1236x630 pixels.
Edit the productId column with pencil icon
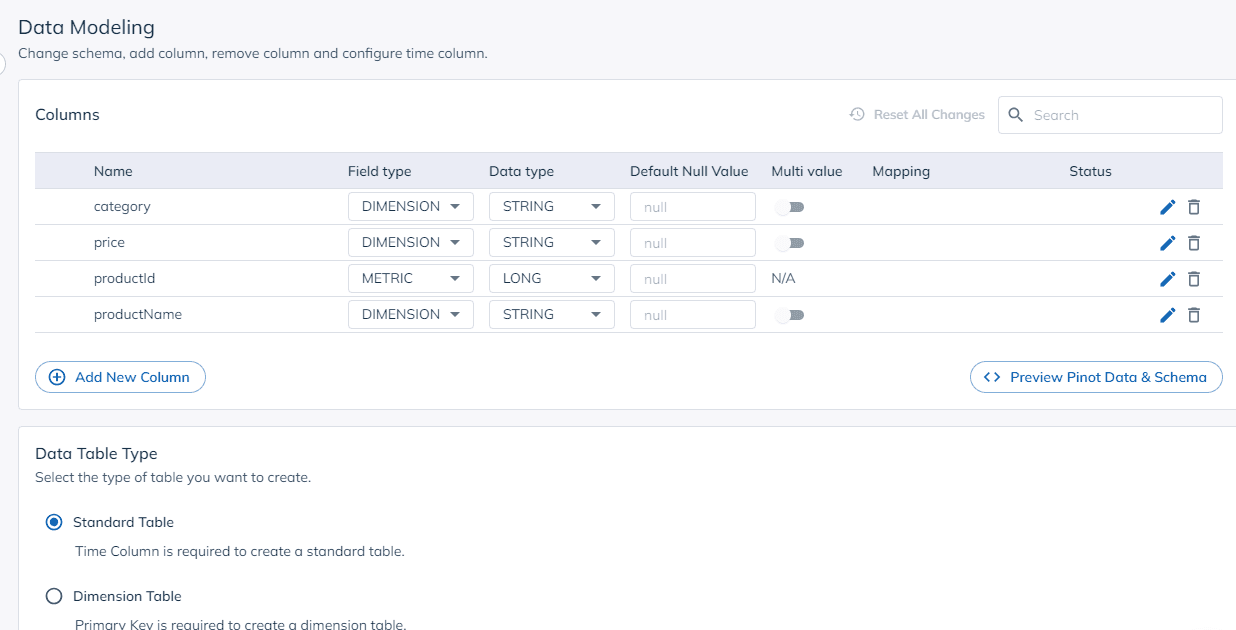point(1167,278)
